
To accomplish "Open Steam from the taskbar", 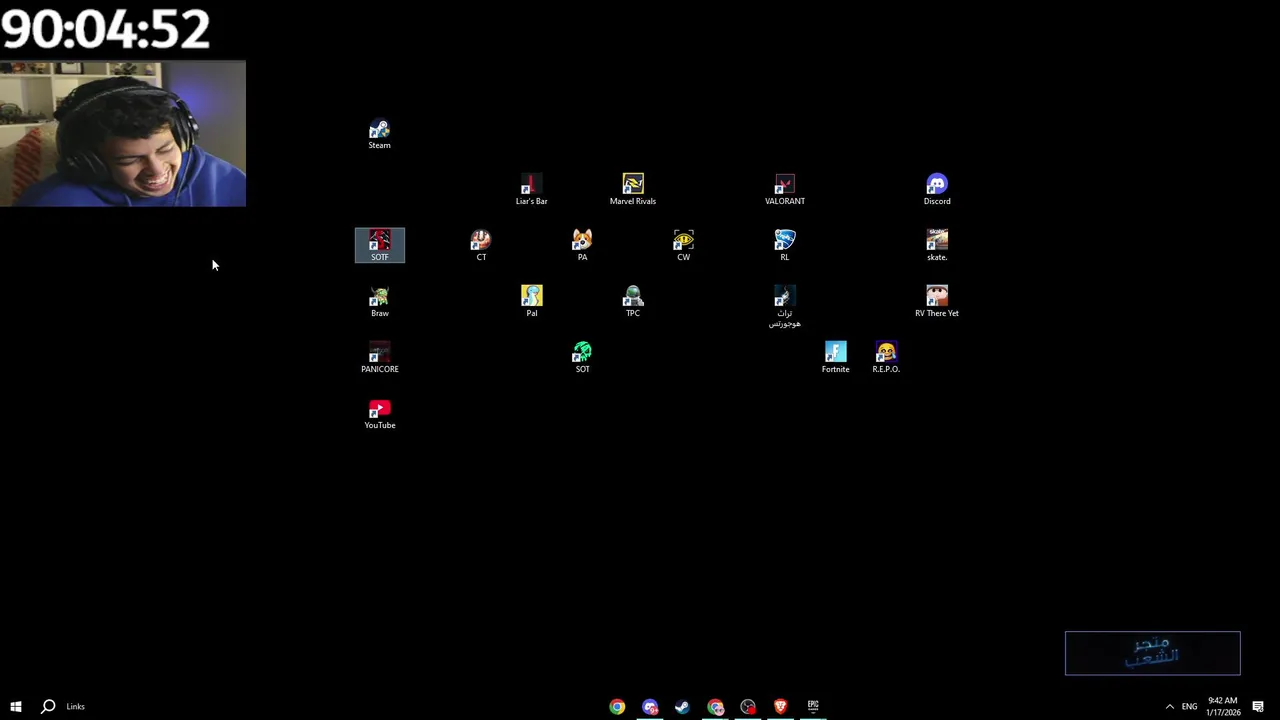I will click(682, 706).
